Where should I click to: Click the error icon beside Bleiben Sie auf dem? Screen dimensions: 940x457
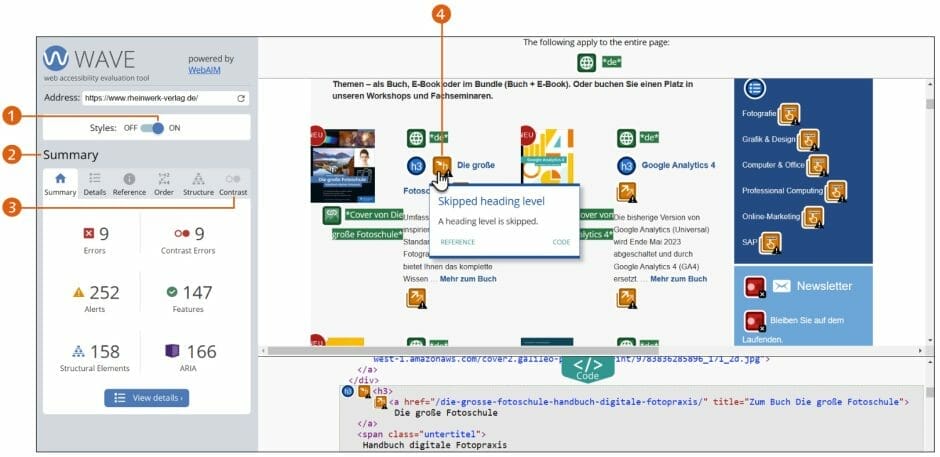pyautogui.click(x=754, y=321)
